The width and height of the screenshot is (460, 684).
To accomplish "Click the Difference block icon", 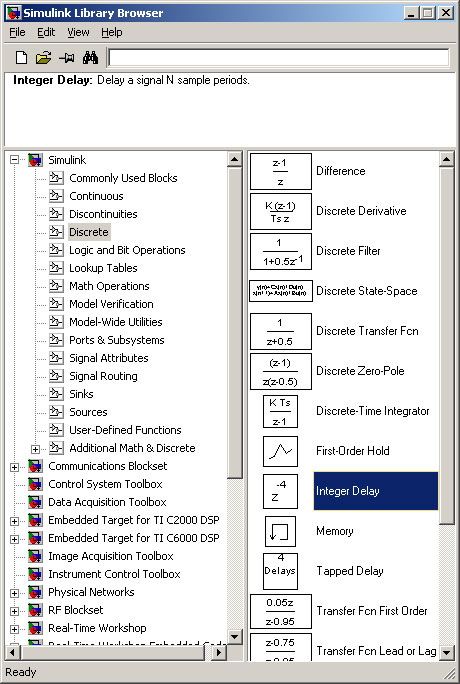I will tap(281, 171).
